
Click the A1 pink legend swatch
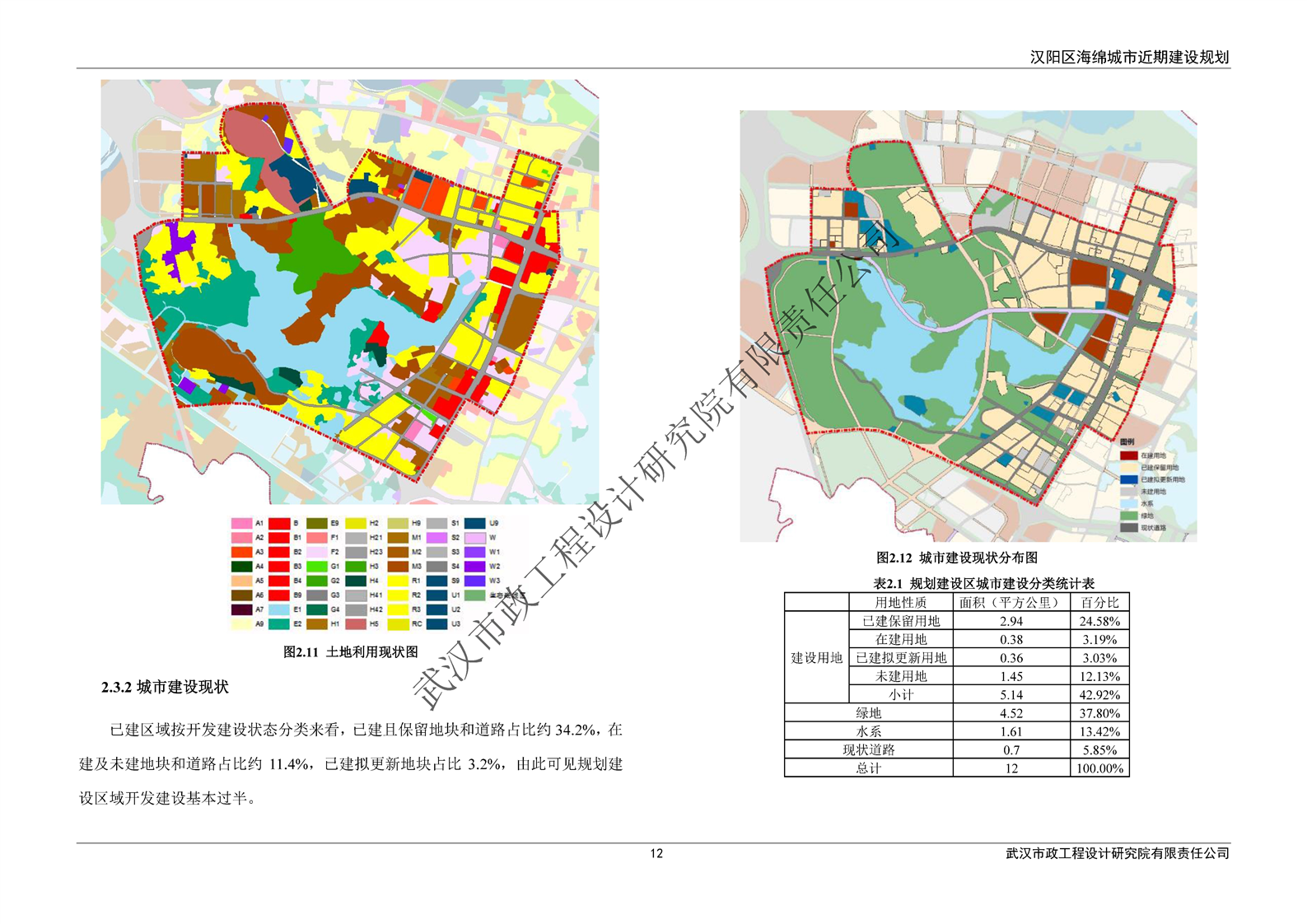pyautogui.click(x=241, y=523)
